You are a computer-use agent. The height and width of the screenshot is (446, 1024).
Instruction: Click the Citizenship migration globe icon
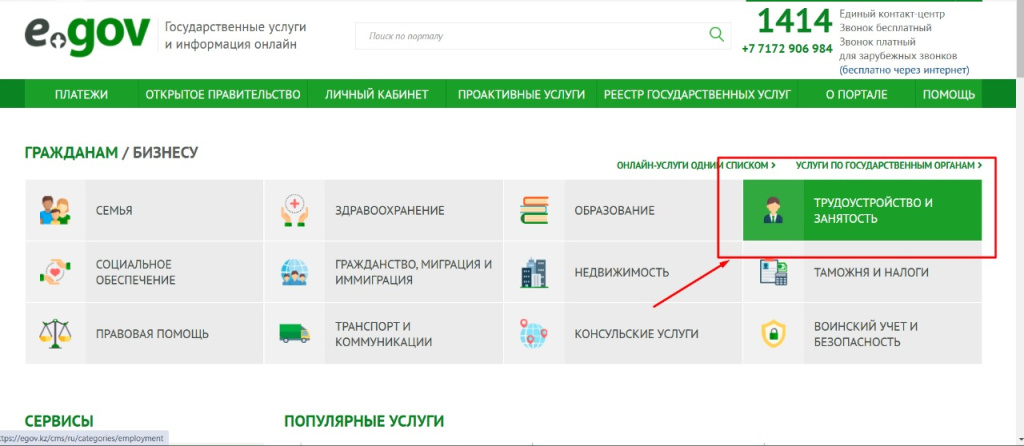click(x=295, y=272)
